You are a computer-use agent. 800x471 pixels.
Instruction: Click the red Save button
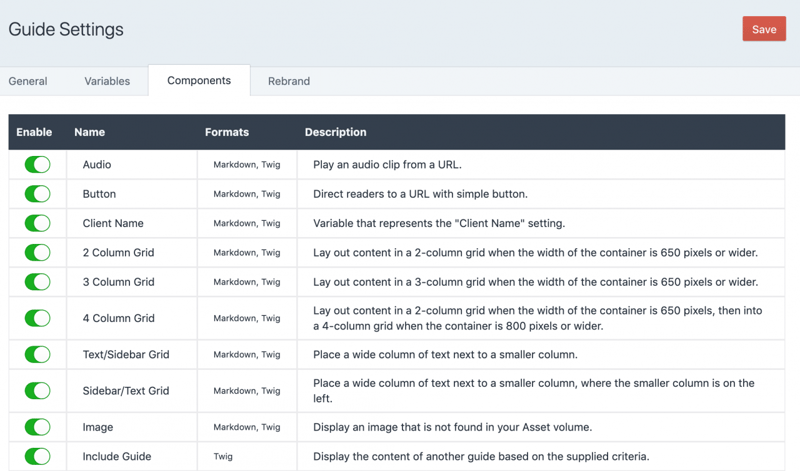point(764,29)
